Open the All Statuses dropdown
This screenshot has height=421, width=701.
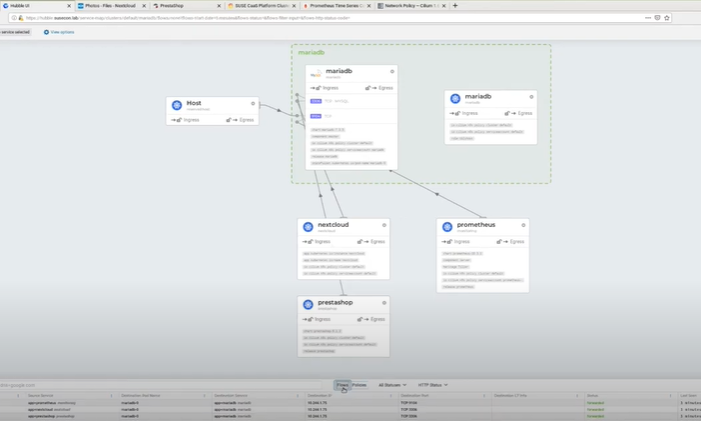point(392,385)
